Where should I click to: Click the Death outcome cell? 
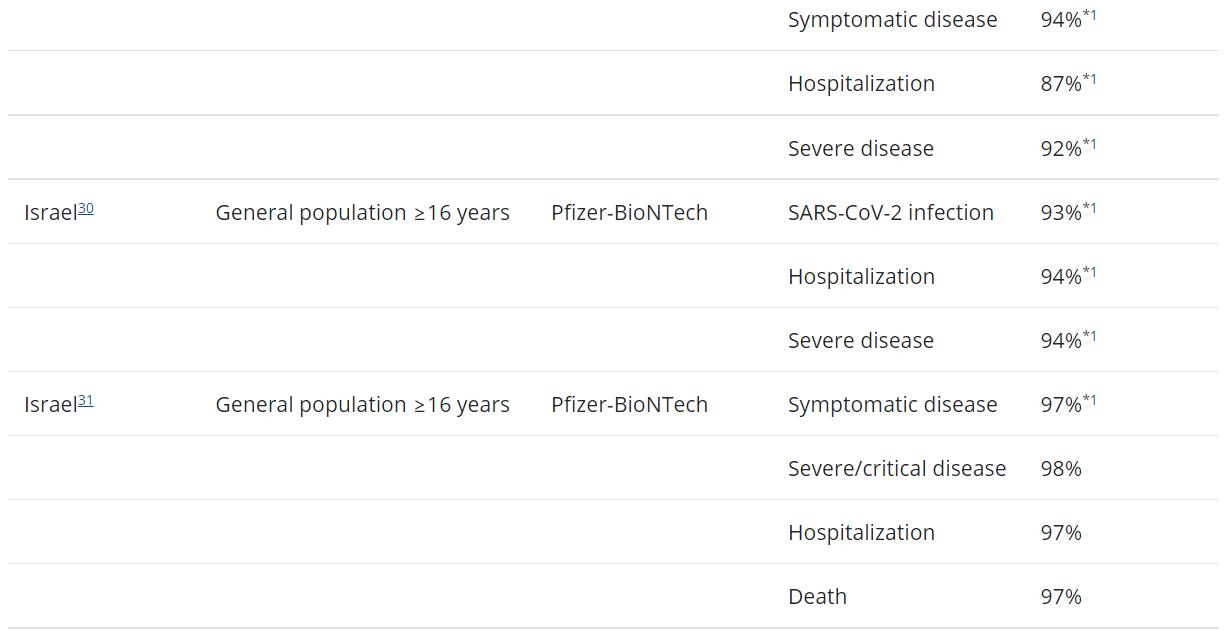(x=817, y=597)
